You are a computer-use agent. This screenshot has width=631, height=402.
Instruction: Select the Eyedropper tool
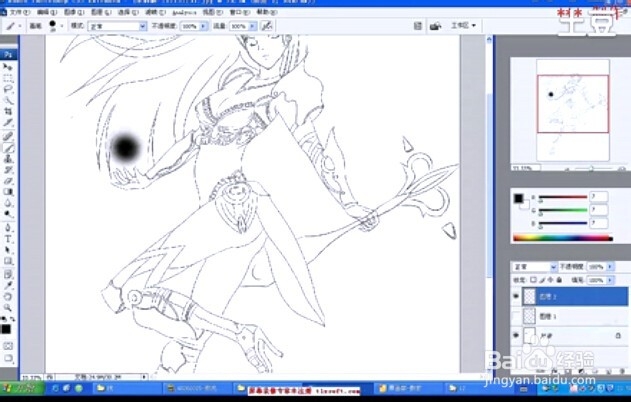pos(8,286)
